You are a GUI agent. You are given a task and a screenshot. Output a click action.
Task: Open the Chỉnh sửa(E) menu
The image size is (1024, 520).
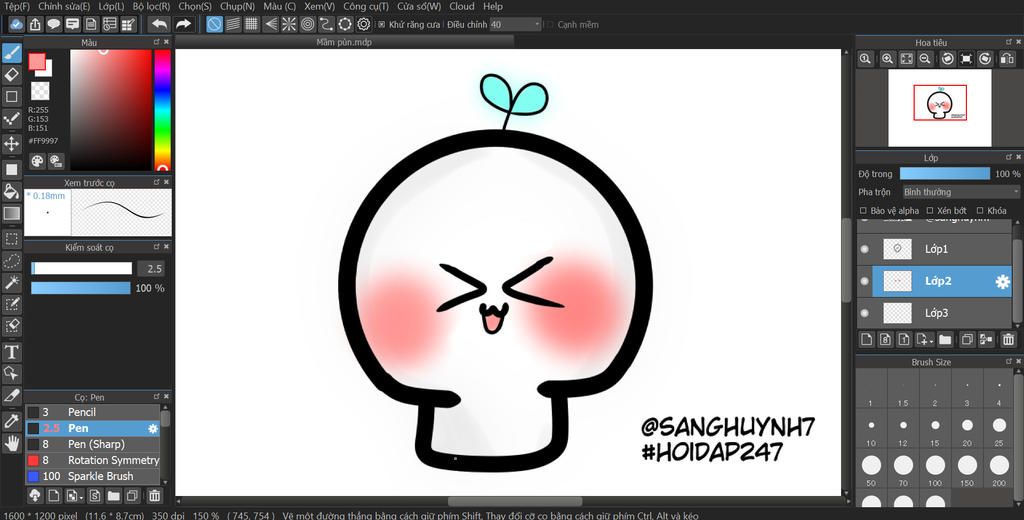[x=64, y=7]
